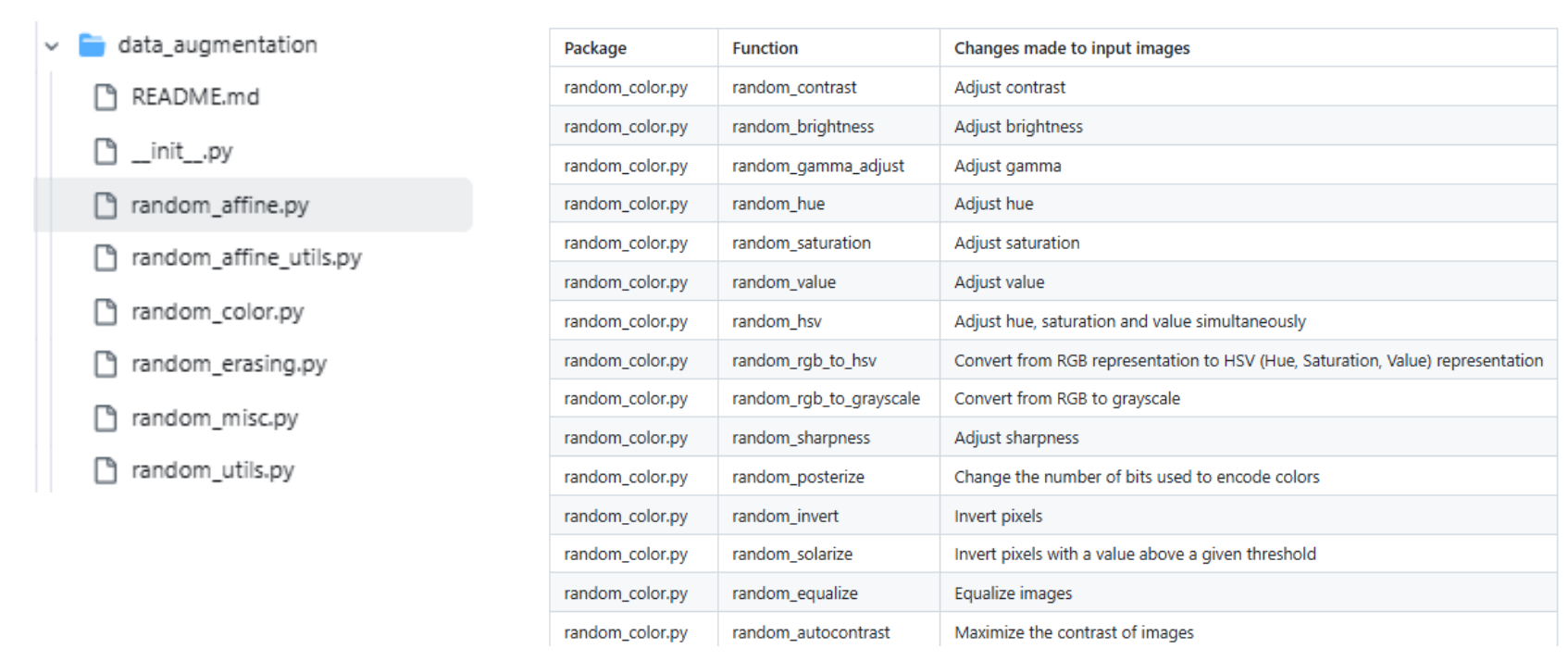Click the 'Equalize images' description cell
This screenshot has width=1568, height=661.
point(1013,593)
